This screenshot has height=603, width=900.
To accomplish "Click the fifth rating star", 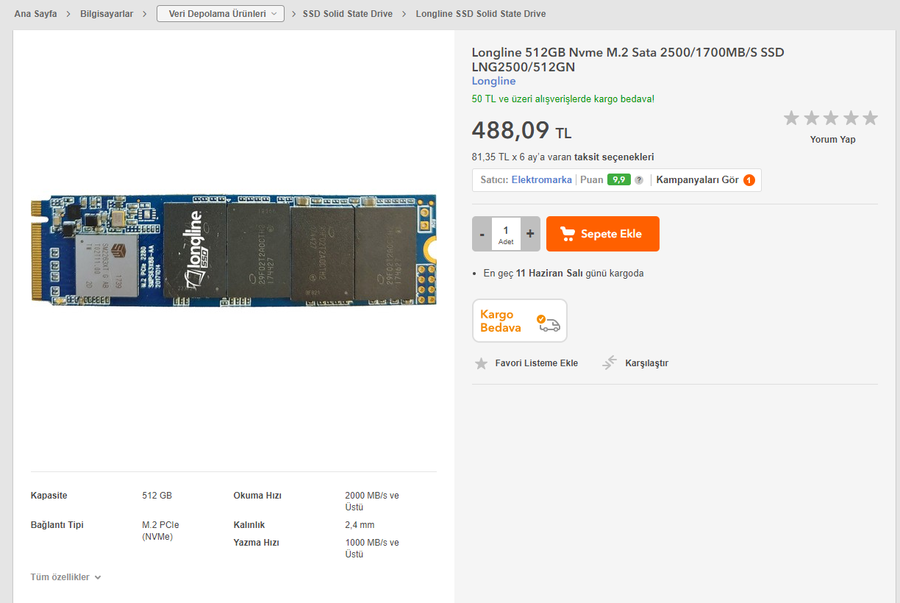I will point(870,118).
